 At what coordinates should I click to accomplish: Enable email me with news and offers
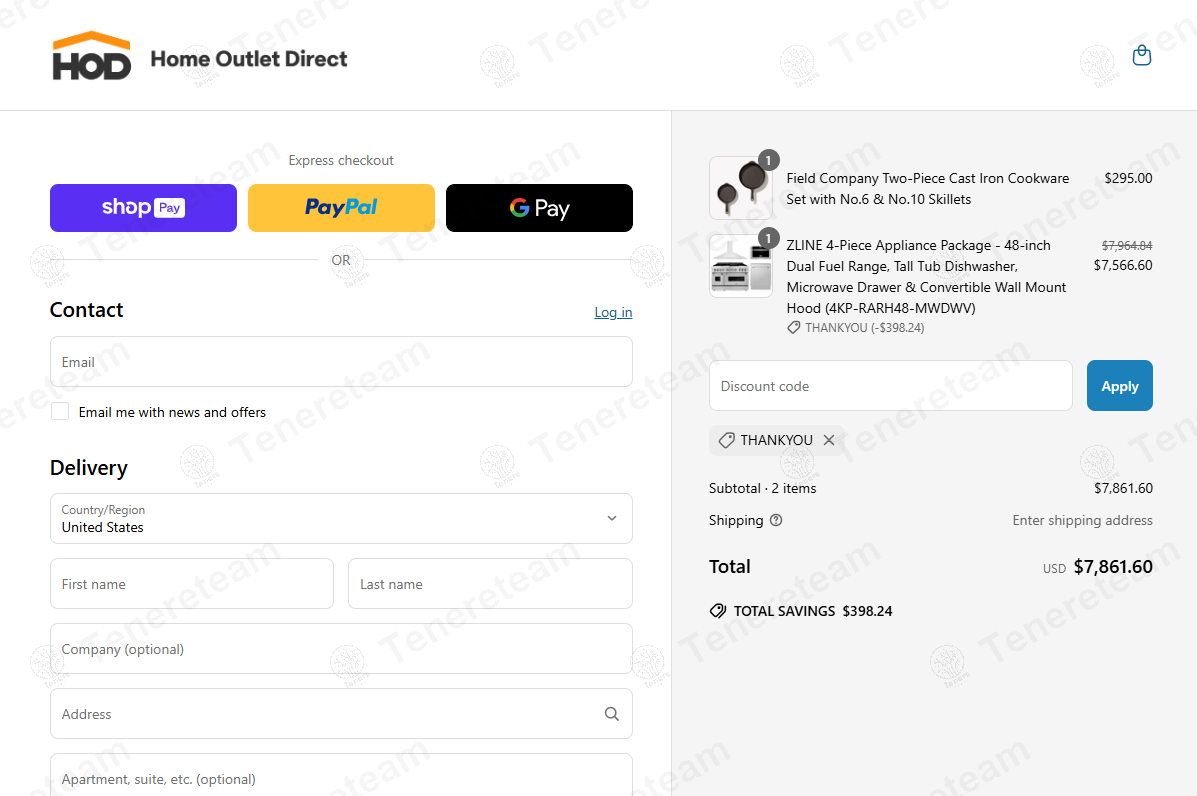tap(60, 412)
